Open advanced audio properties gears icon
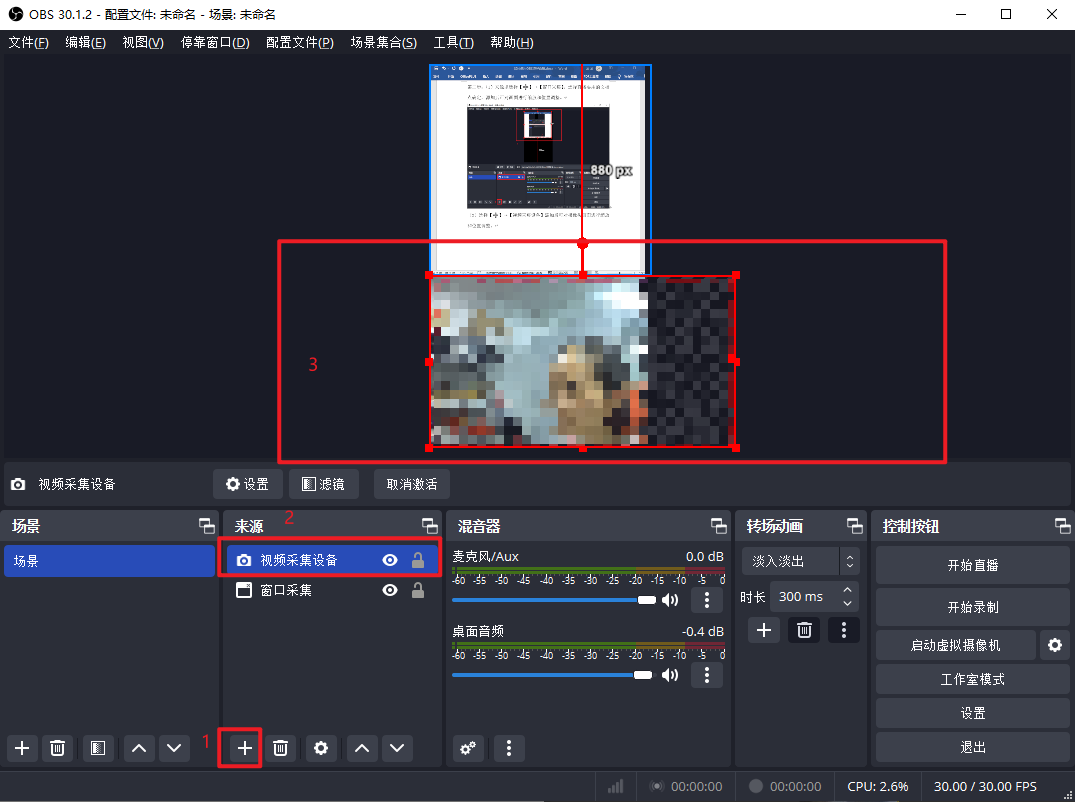 (468, 748)
